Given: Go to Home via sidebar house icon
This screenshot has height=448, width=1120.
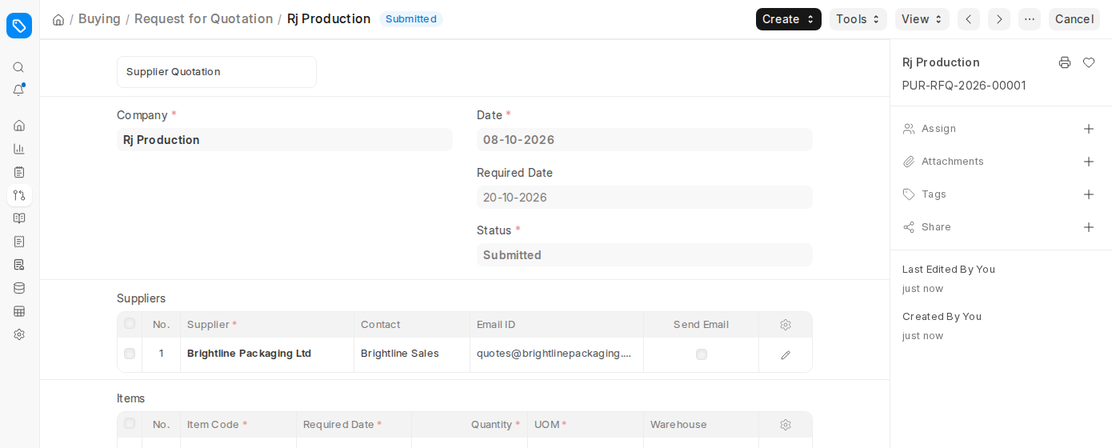Looking at the screenshot, I should [x=19, y=125].
